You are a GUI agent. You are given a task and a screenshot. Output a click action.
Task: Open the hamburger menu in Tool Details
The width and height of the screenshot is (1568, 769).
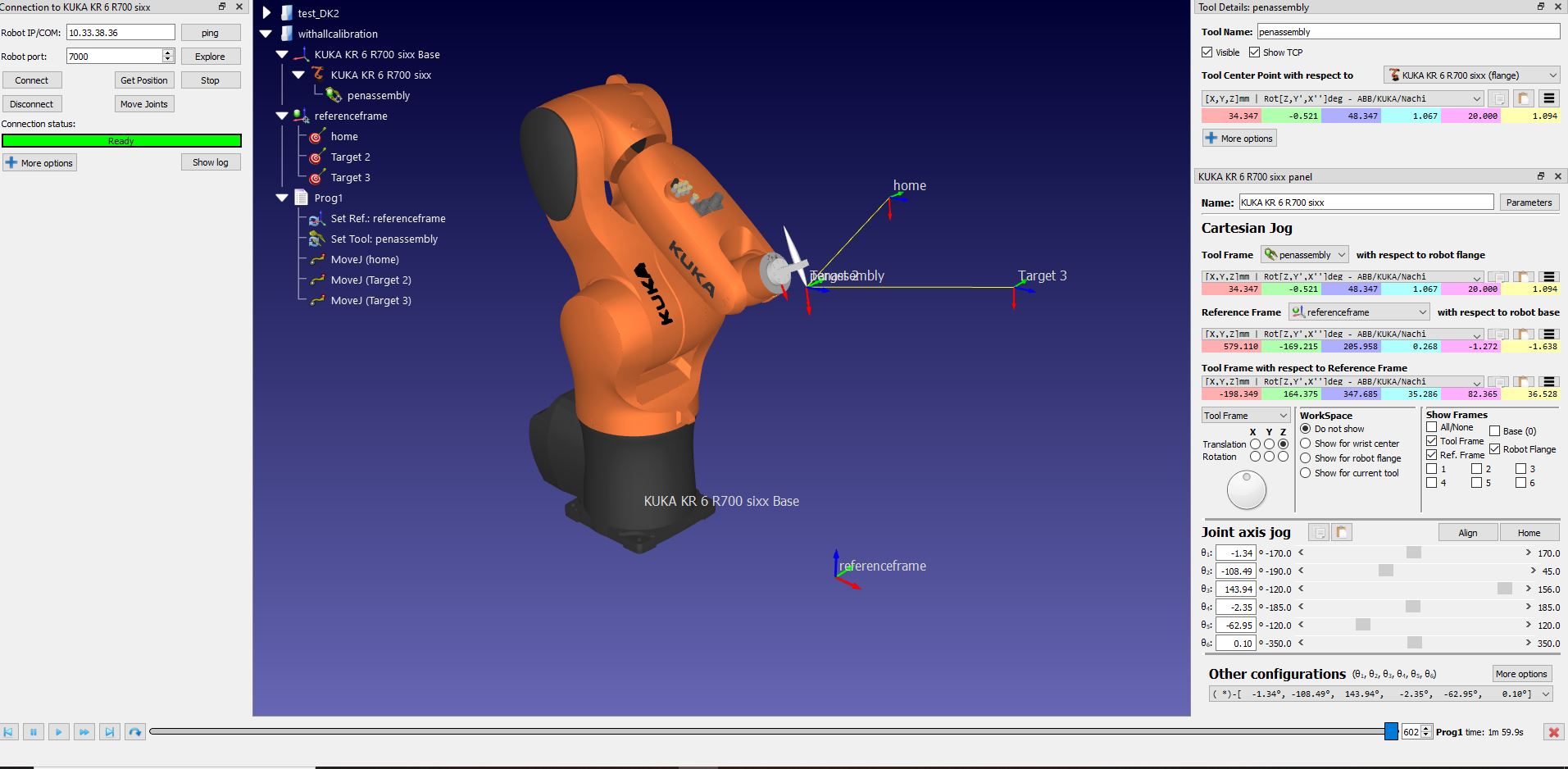1548,98
